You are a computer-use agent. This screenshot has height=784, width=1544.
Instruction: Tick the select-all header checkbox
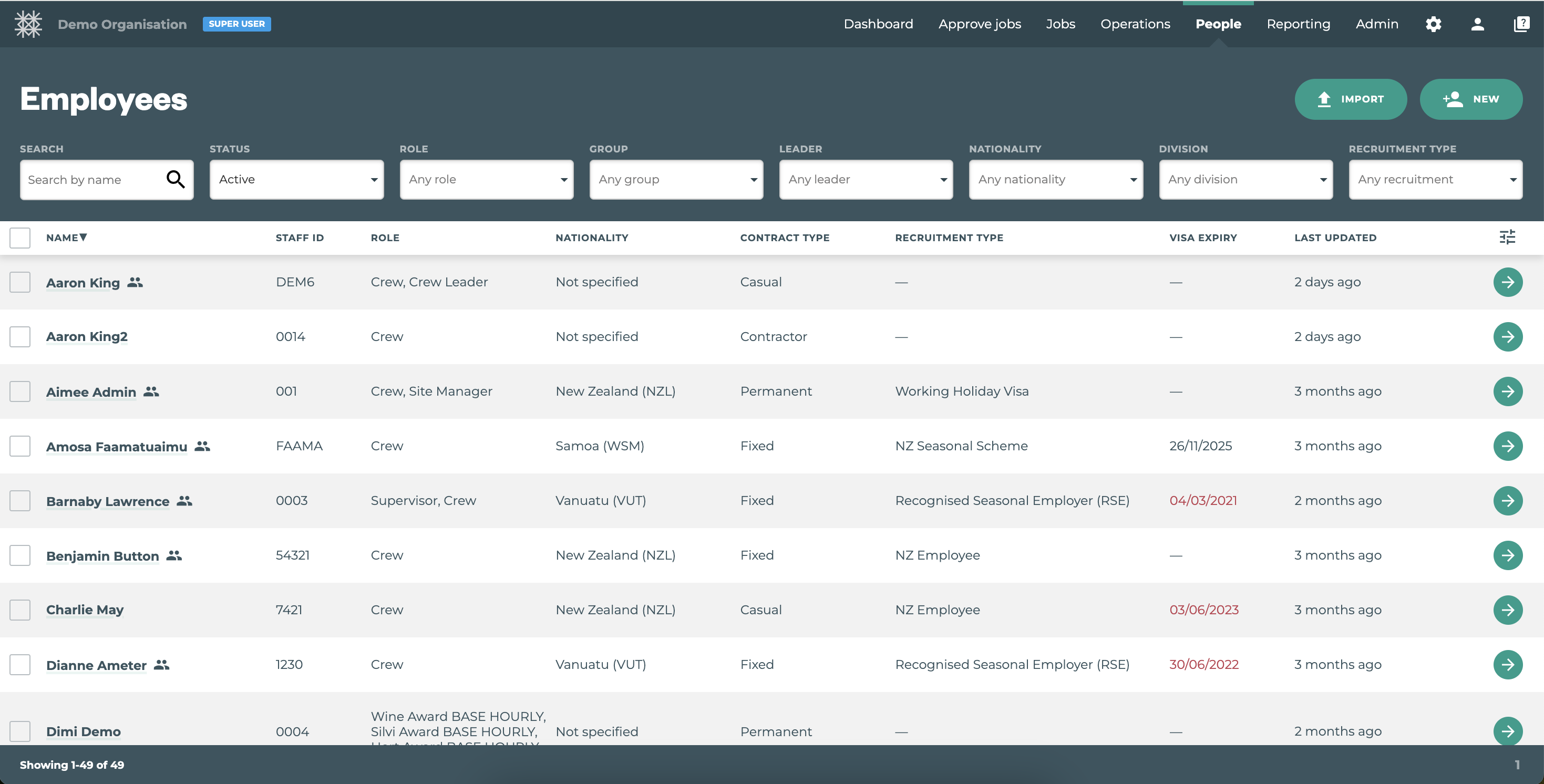click(20, 238)
